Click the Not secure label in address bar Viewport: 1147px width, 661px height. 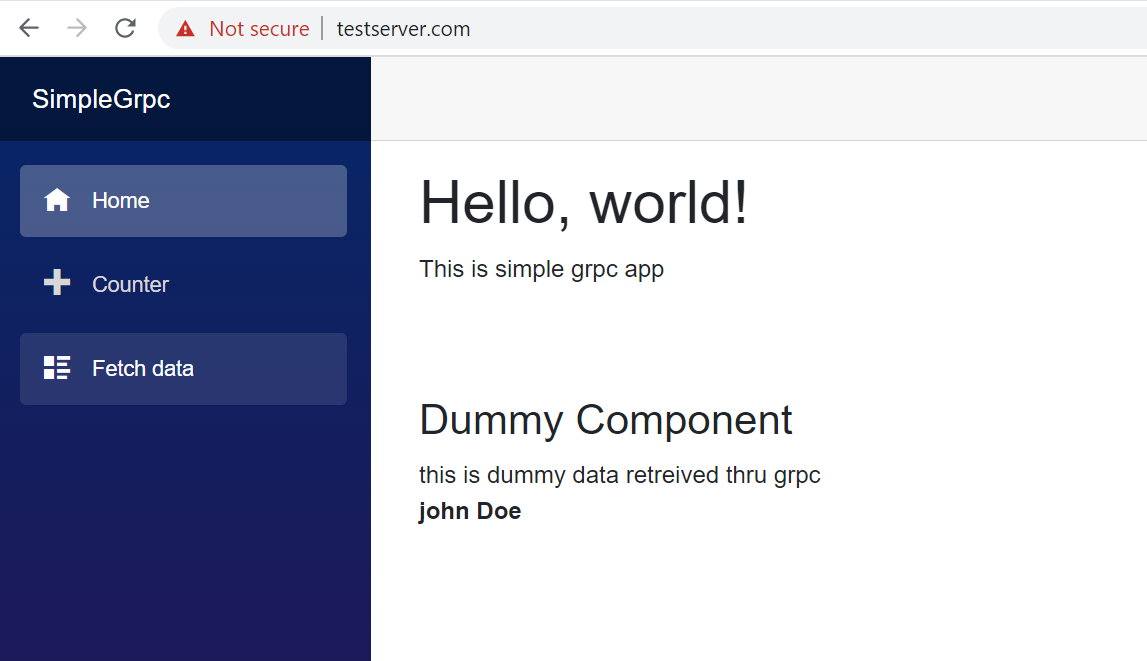[259, 28]
